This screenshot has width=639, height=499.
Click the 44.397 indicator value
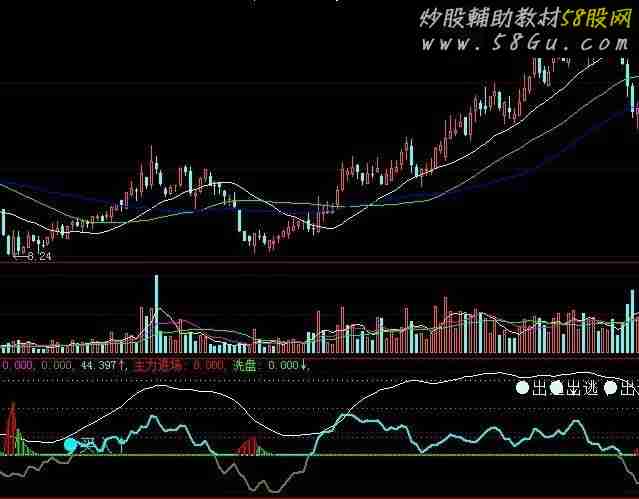pos(99,365)
